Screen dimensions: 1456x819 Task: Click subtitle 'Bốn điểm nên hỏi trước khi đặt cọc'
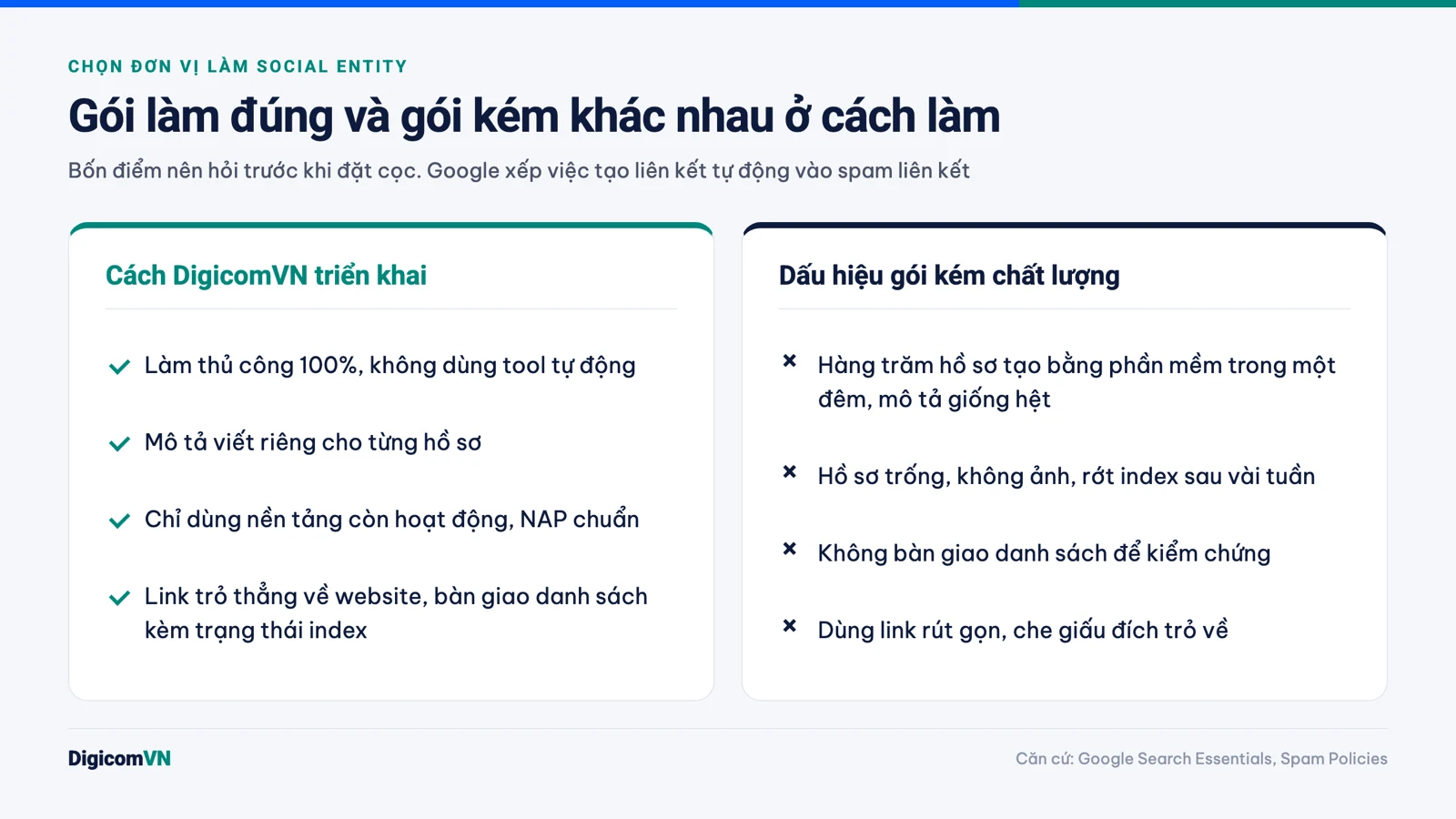click(x=245, y=171)
